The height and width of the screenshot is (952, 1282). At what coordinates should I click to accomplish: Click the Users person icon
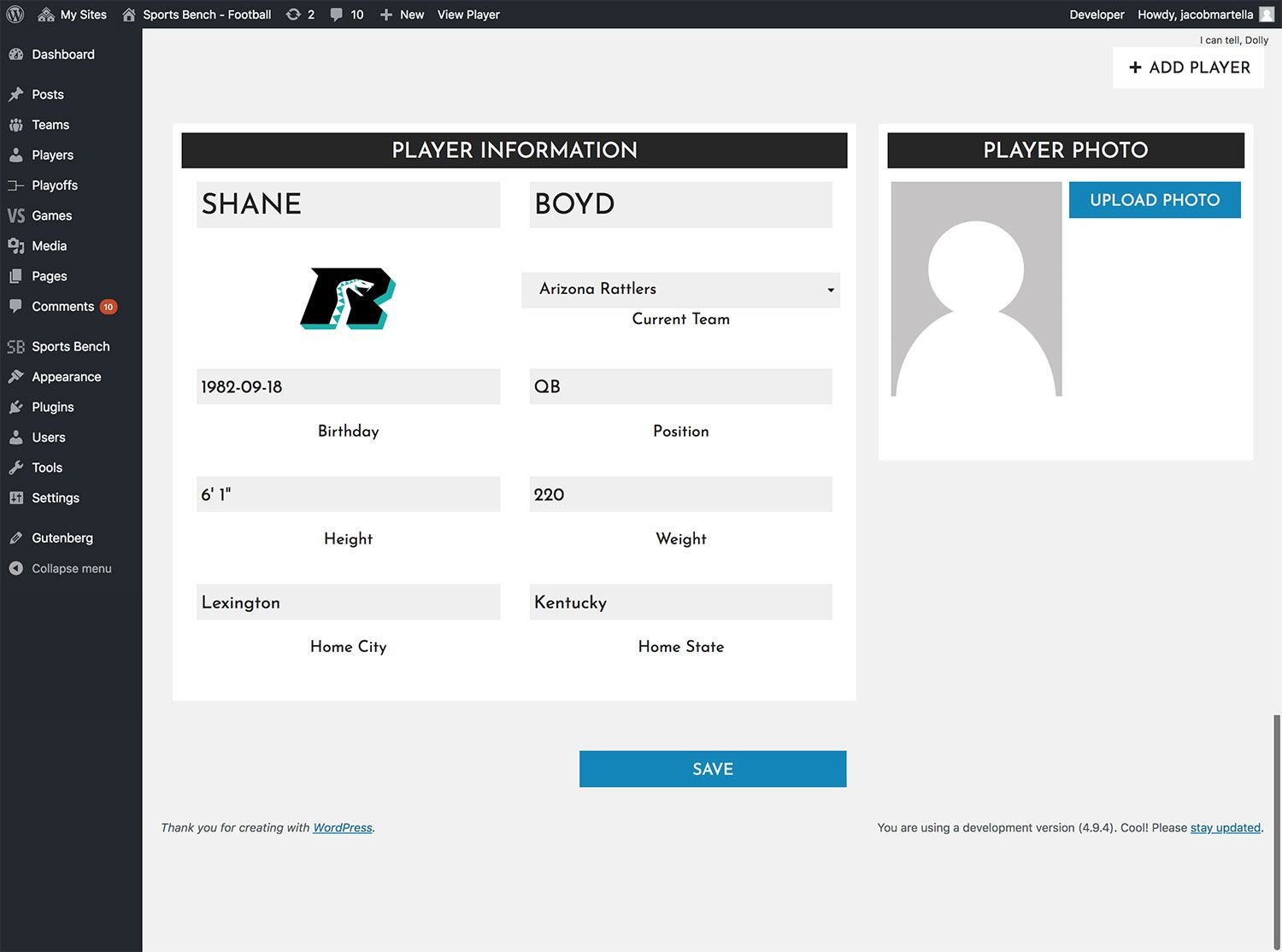pos(16,438)
